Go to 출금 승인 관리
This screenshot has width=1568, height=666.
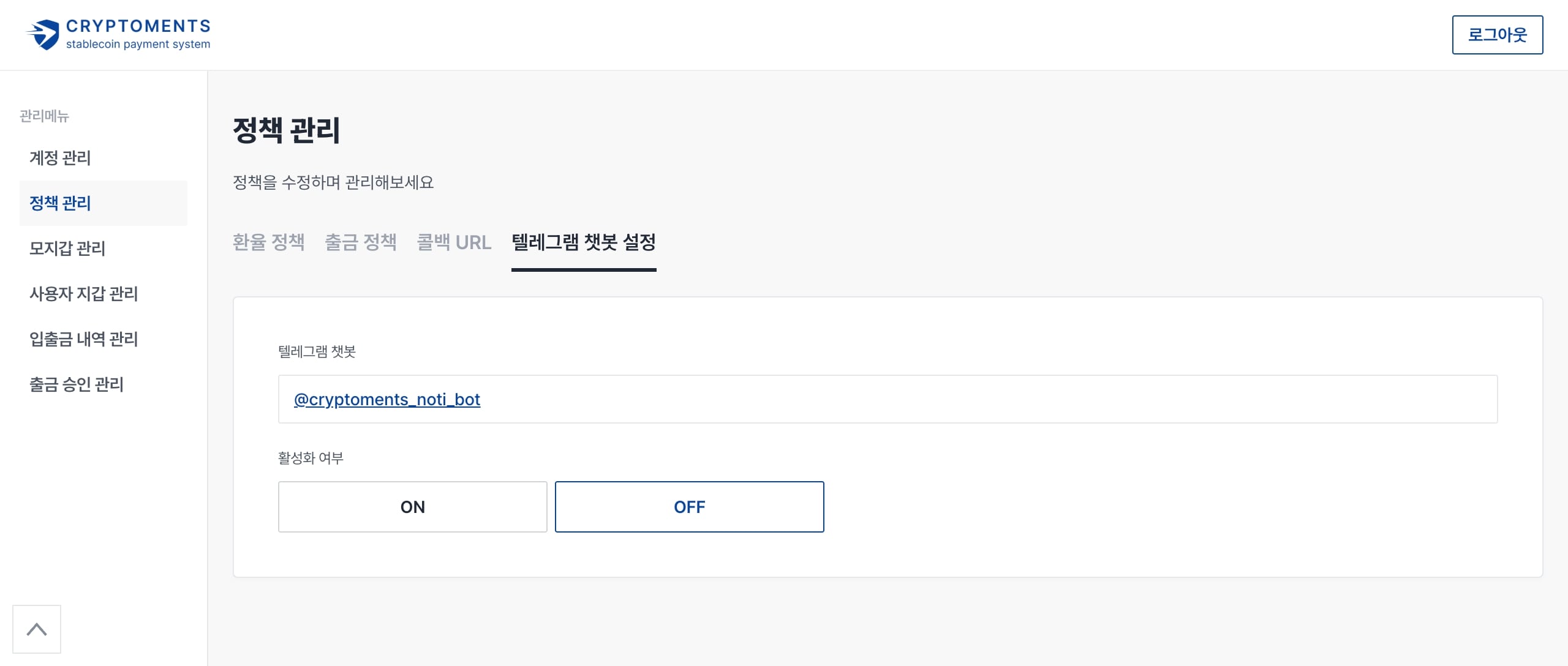(x=77, y=384)
